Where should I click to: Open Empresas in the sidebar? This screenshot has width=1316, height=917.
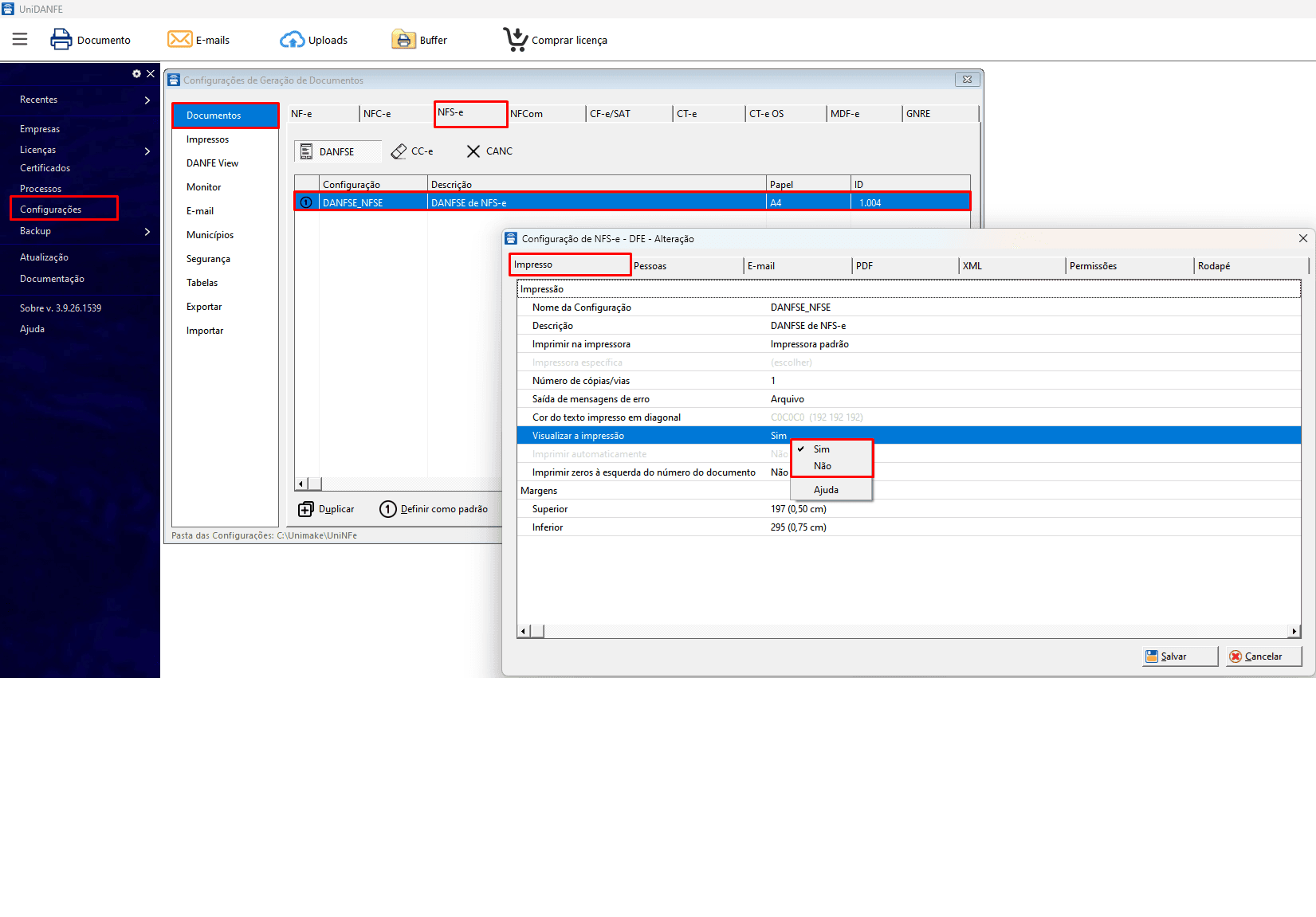tap(40, 129)
